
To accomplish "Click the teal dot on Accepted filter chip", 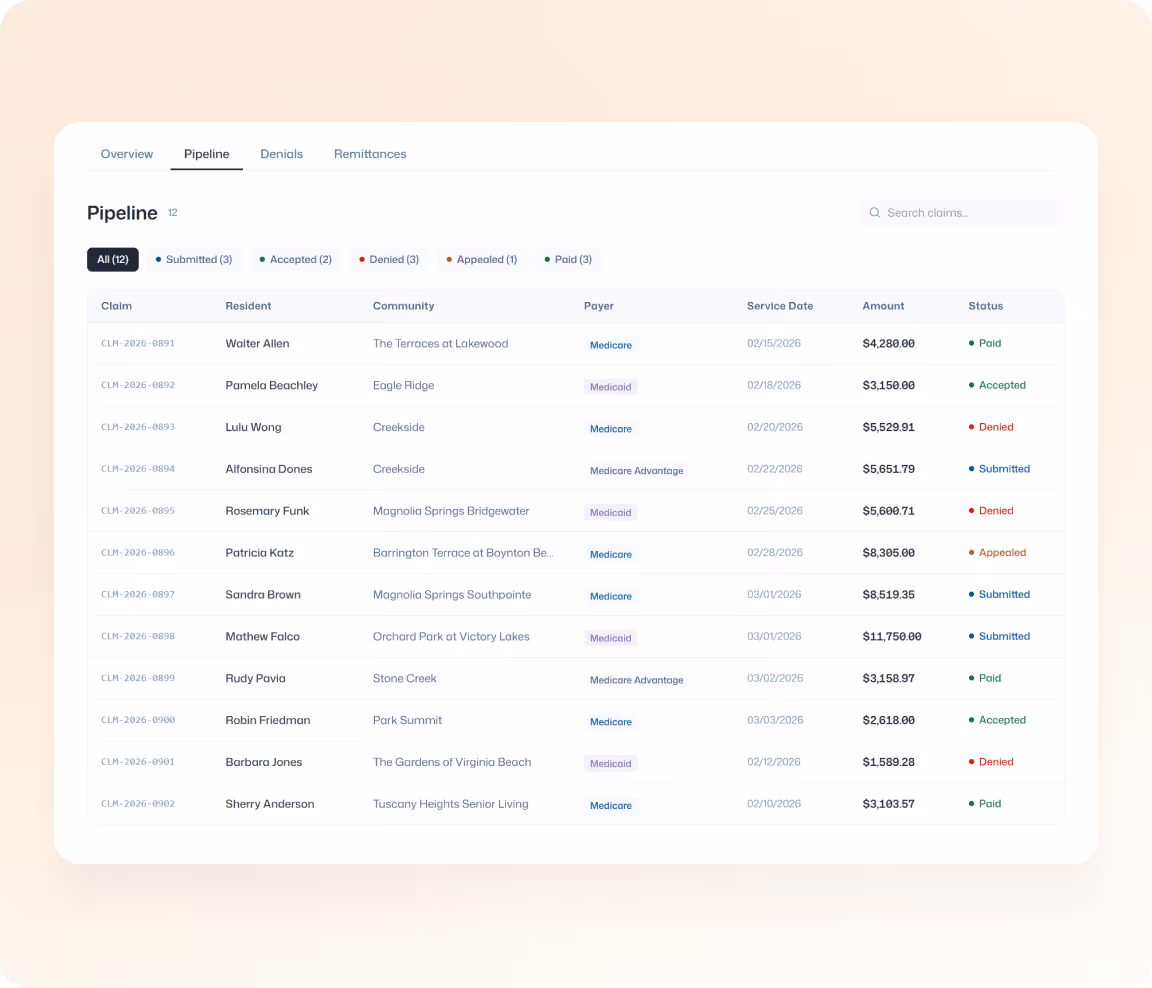I will pos(262,259).
